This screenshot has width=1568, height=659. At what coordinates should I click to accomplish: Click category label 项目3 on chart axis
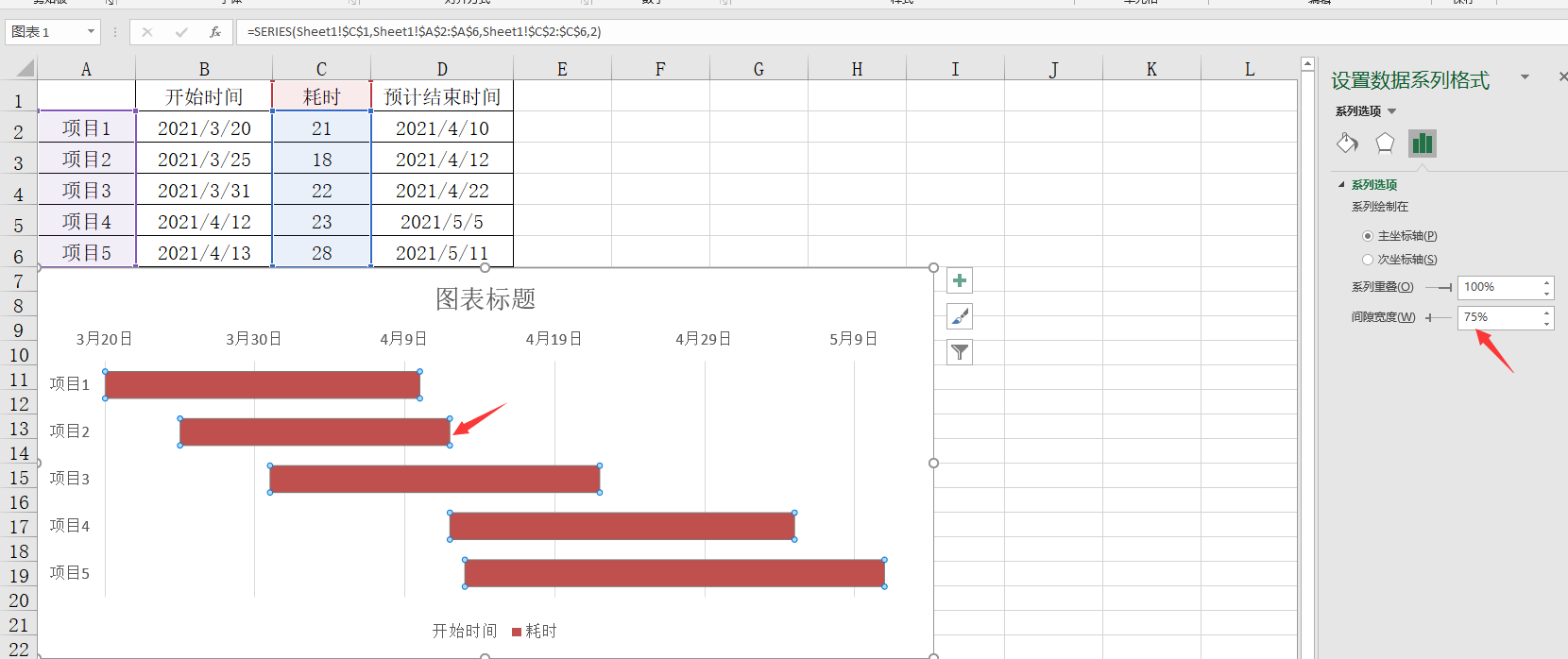click(x=70, y=479)
